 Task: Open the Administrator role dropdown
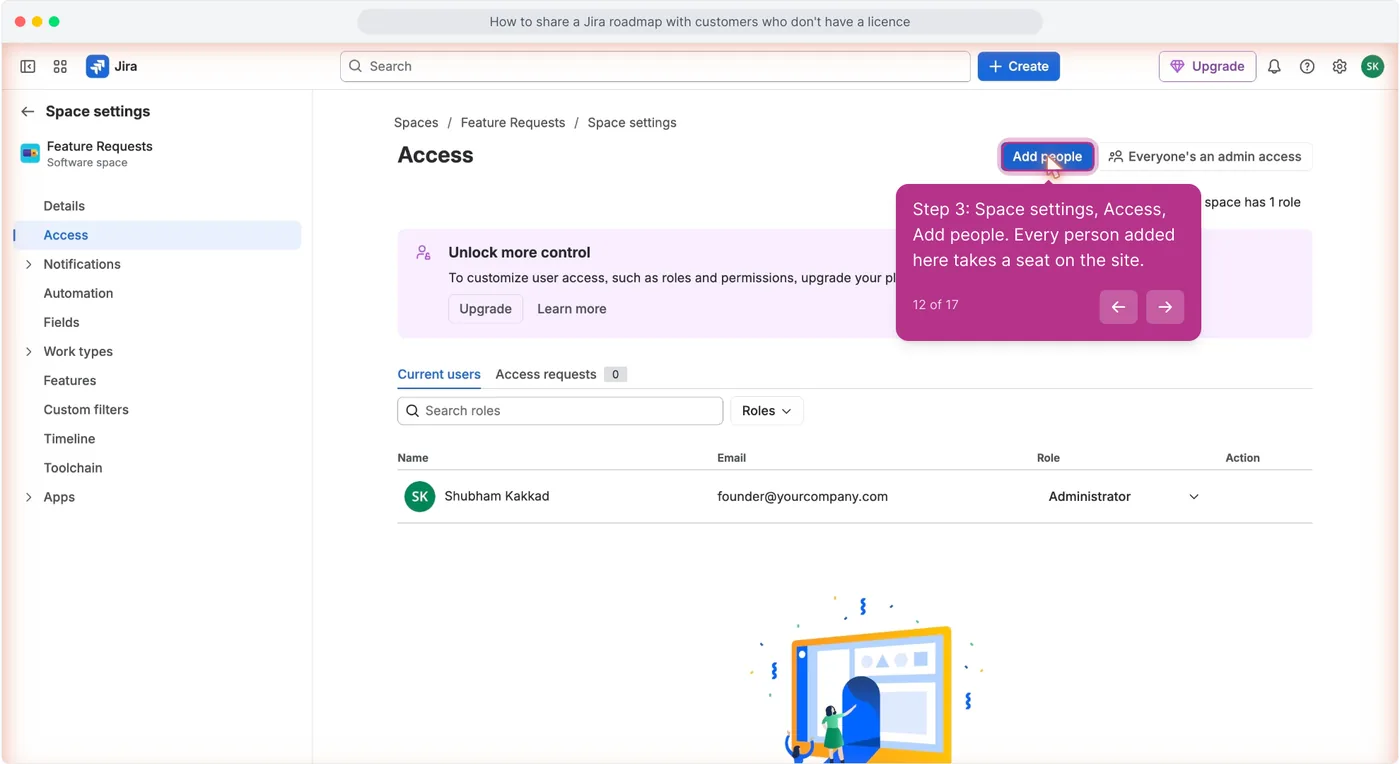[1123, 497]
